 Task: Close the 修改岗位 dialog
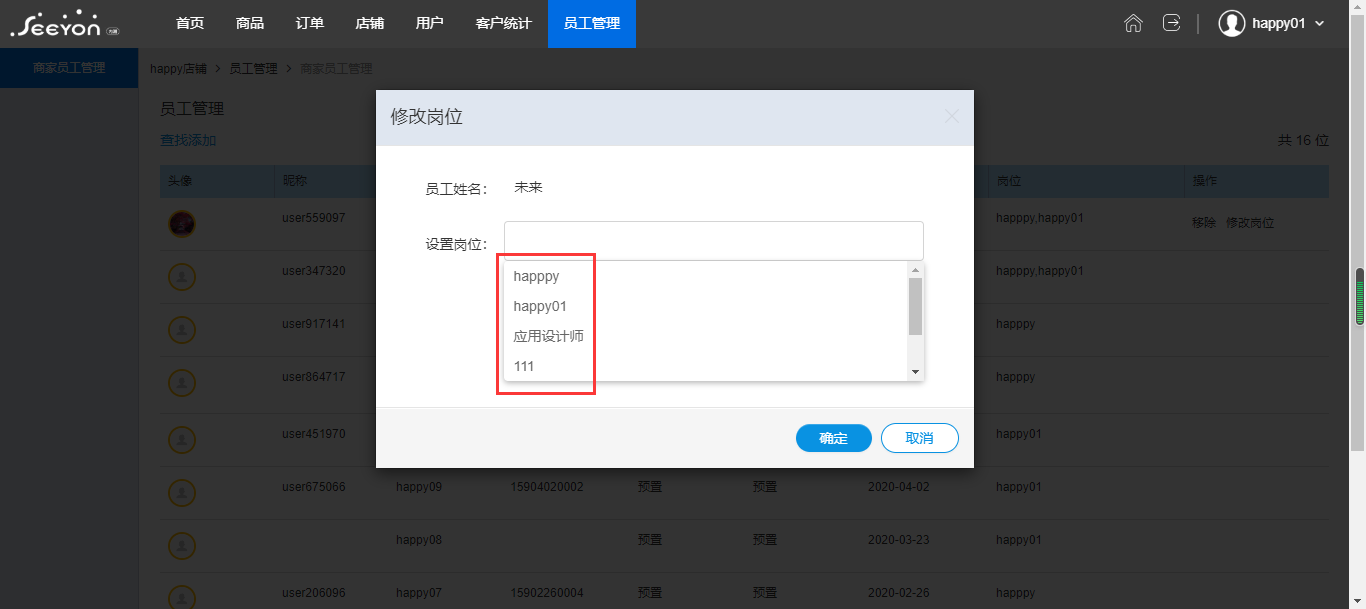(x=952, y=116)
